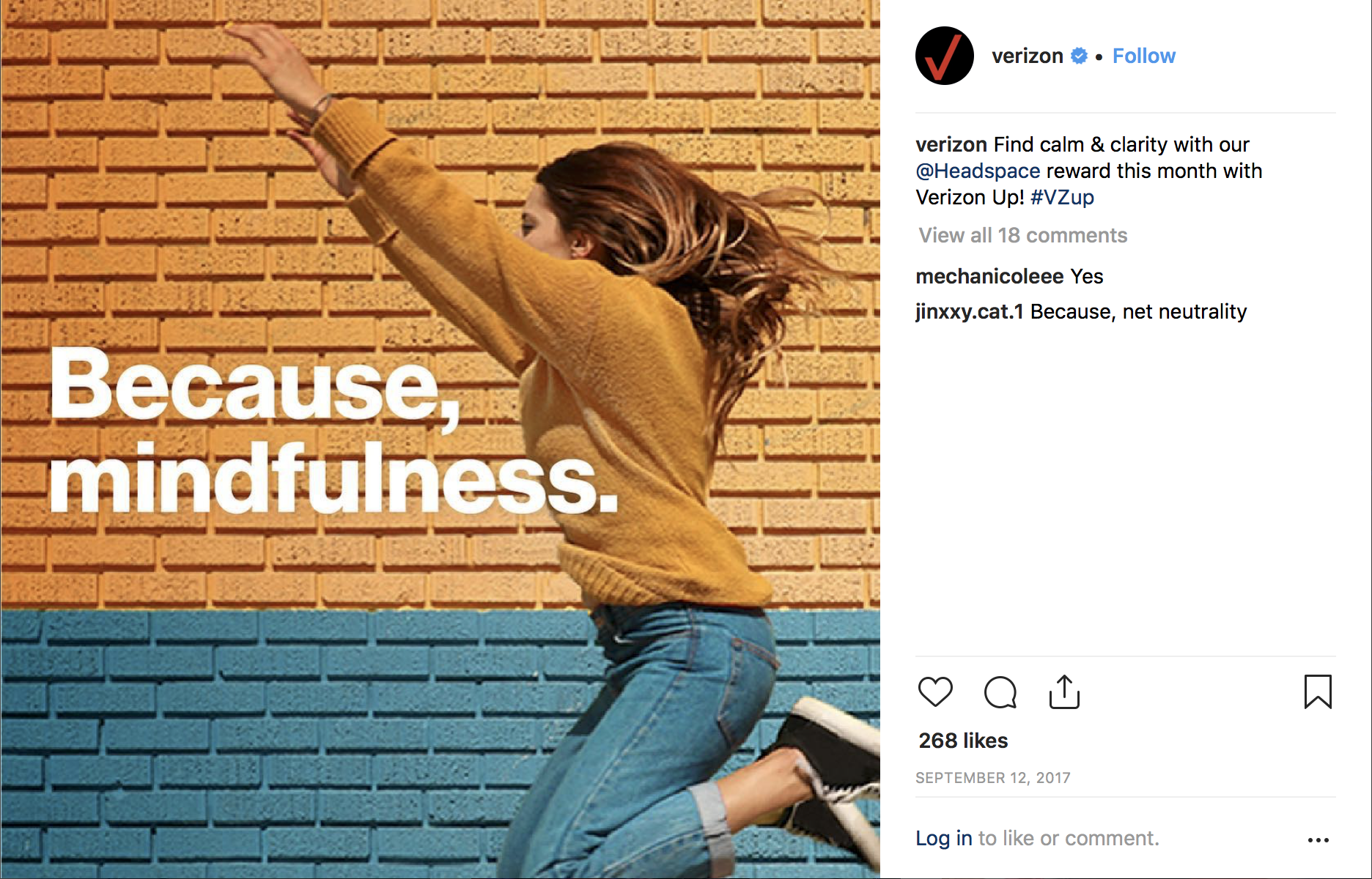This screenshot has width=1372, height=879.
Task: Open jinxxy.cat.1's profile
Action: 969,311
